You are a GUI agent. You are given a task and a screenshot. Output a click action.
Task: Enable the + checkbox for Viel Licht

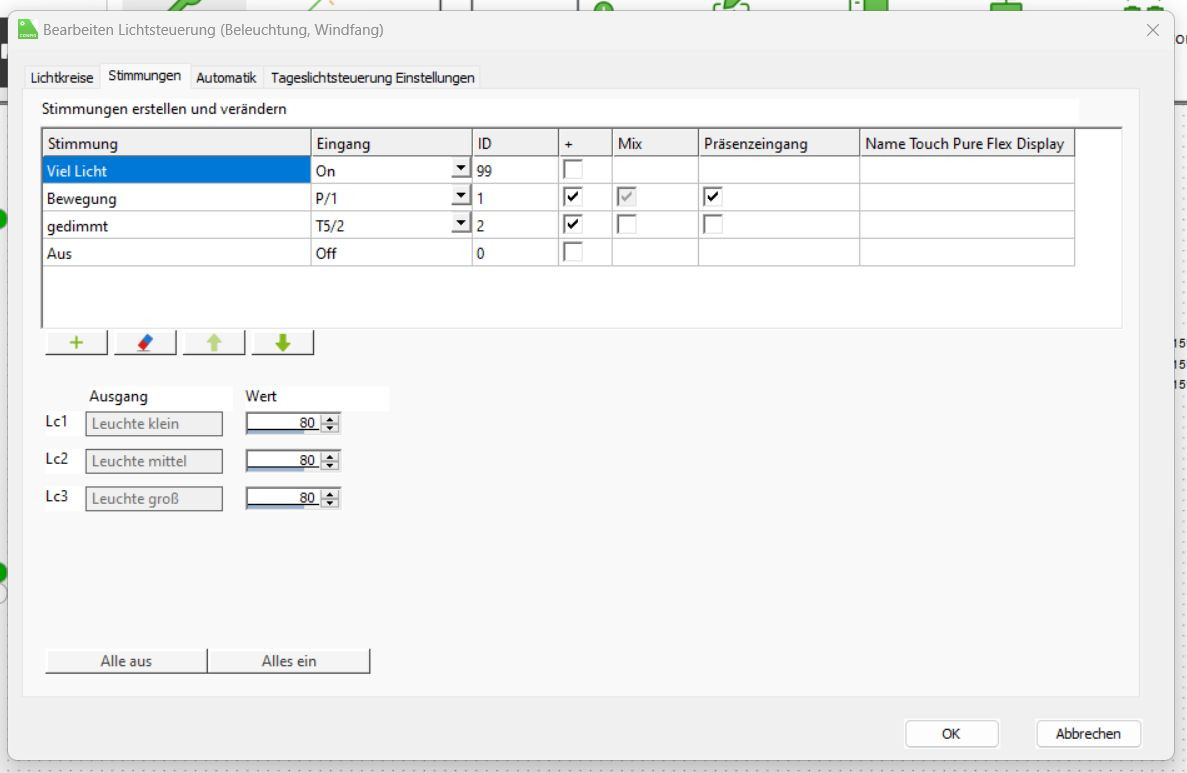click(x=573, y=170)
